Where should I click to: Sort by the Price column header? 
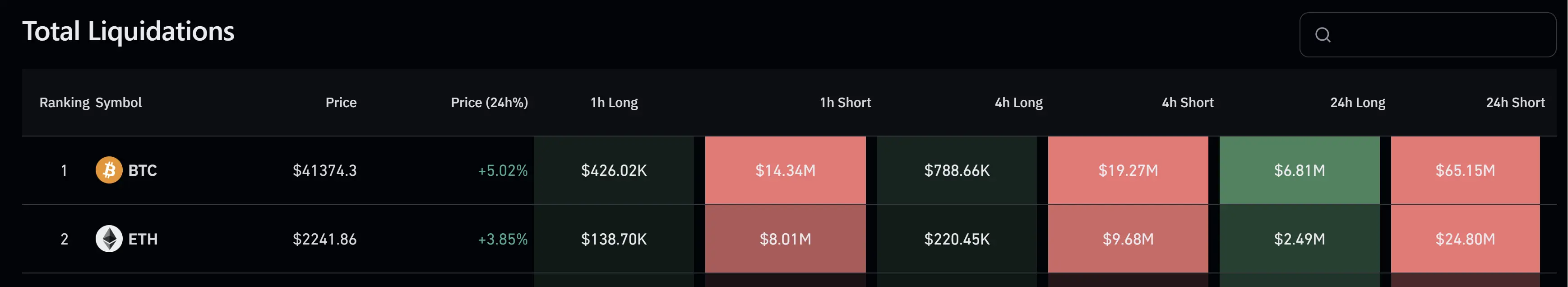(x=341, y=102)
